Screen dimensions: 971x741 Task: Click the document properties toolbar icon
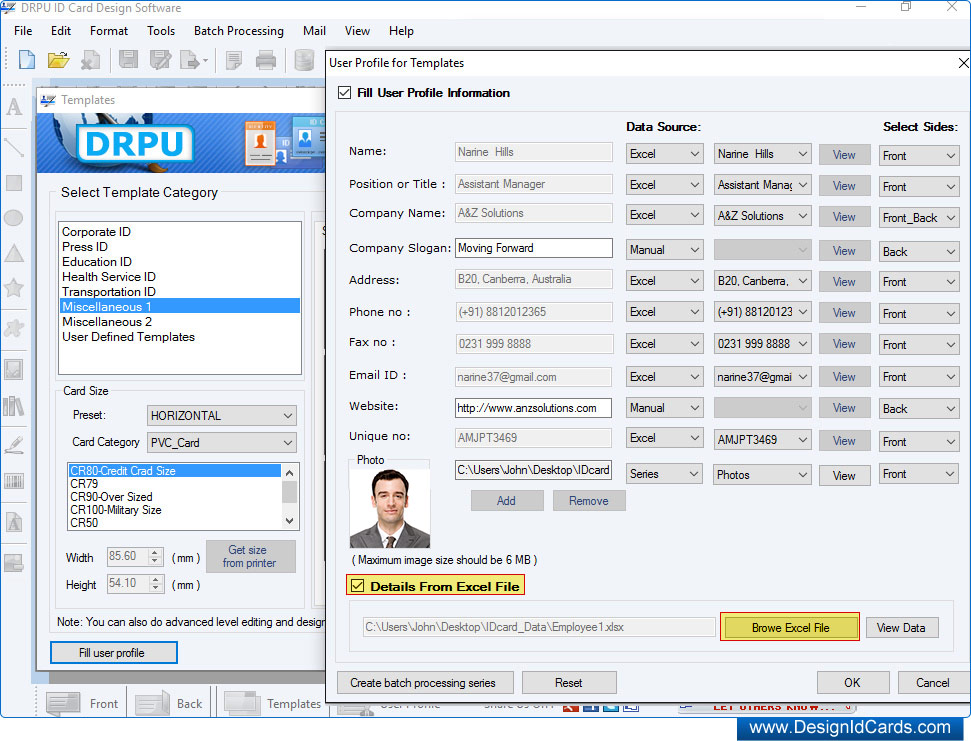pyautogui.click(x=234, y=60)
